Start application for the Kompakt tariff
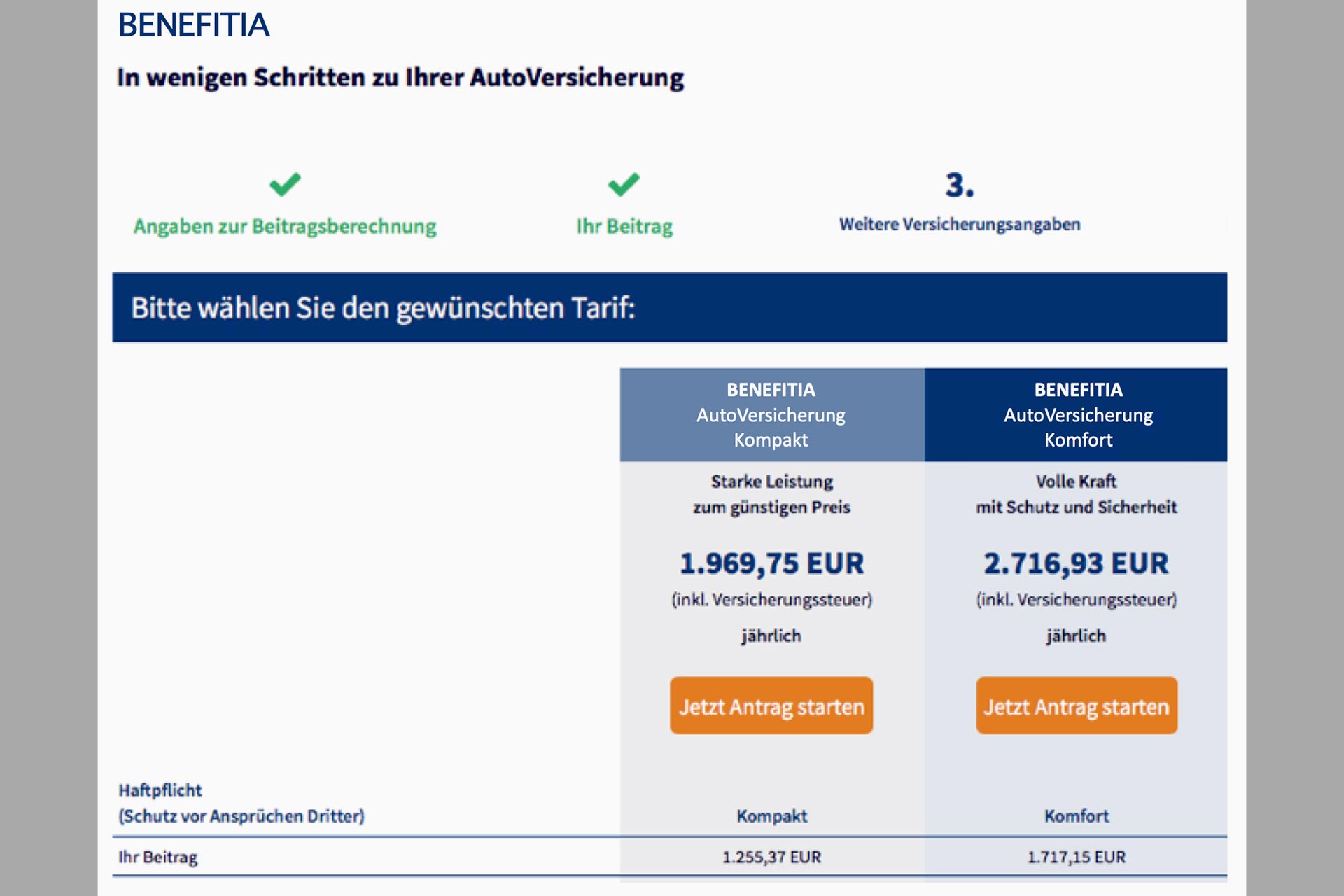 pos(771,706)
